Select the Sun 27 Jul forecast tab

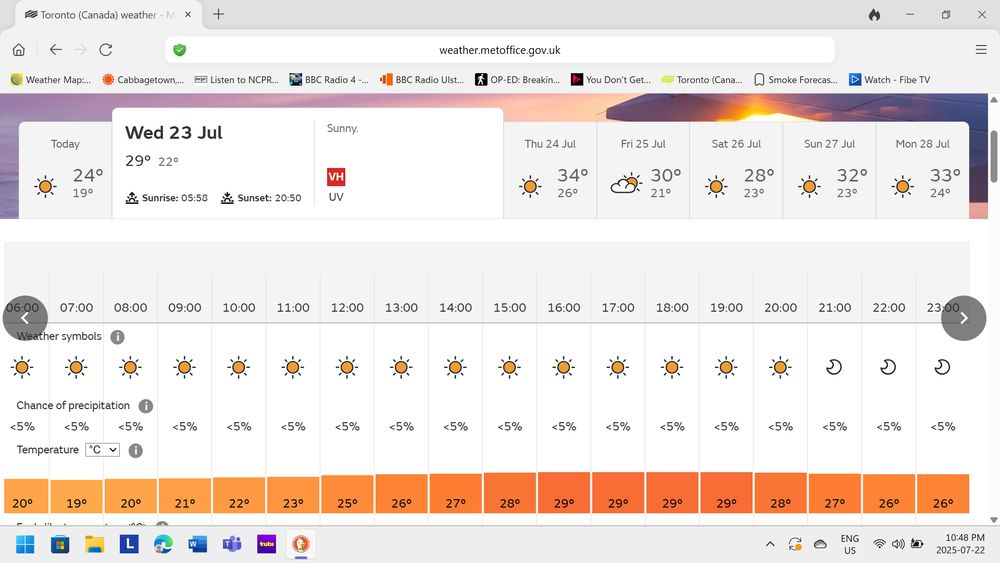[x=829, y=170]
